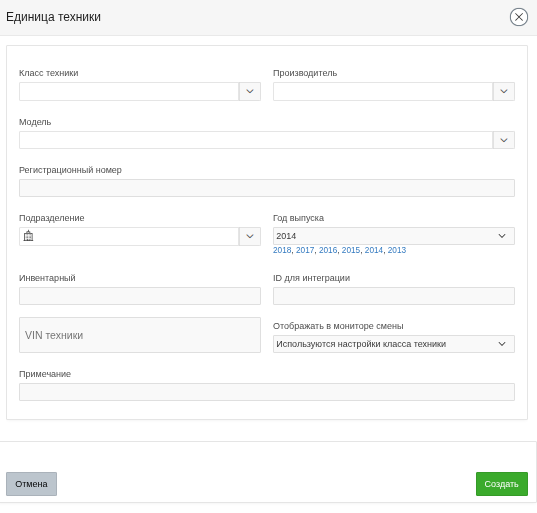The height and width of the screenshot is (513, 537).
Task: Focus the VIN техники input field
Action: tap(140, 335)
